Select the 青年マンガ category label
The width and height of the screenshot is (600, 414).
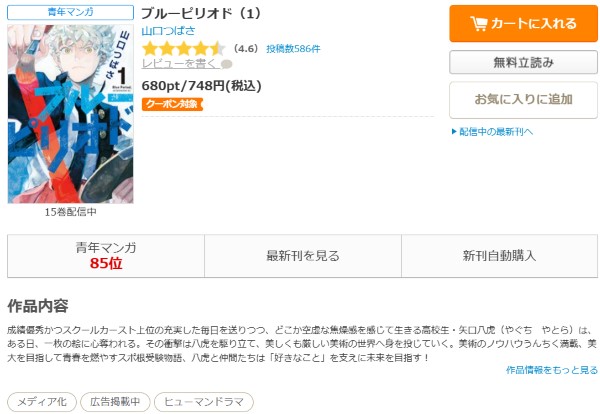(70, 12)
